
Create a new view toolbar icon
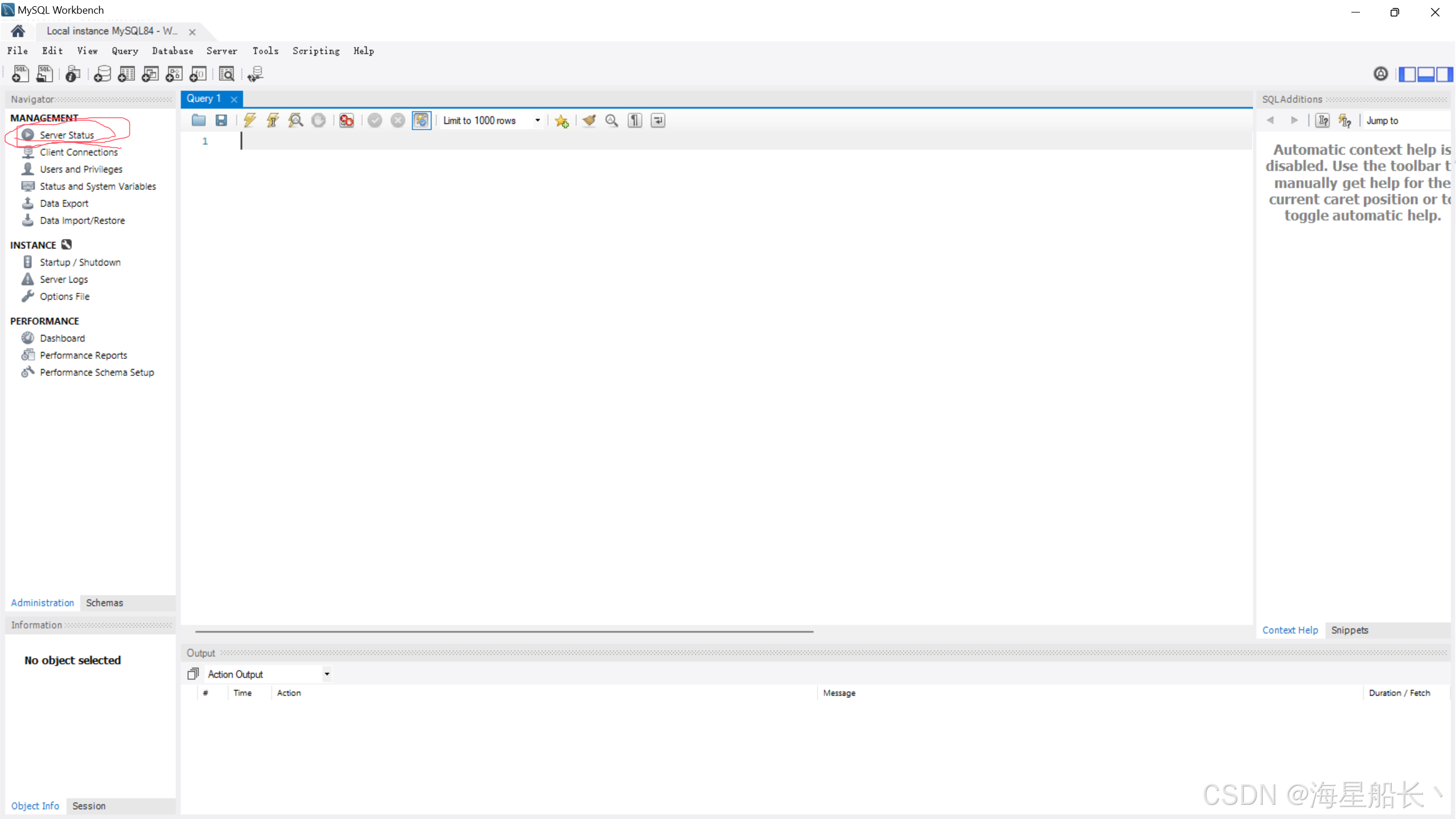(x=150, y=74)
